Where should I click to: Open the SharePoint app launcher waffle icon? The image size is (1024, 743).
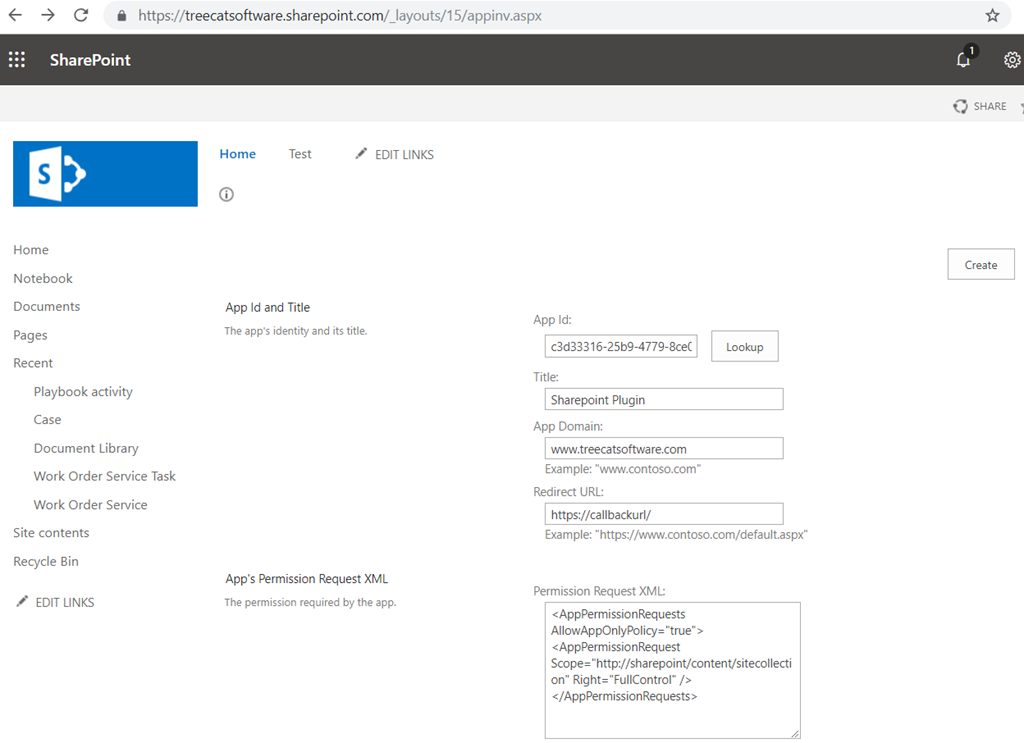pyautogui.click(x=17, y=60)
